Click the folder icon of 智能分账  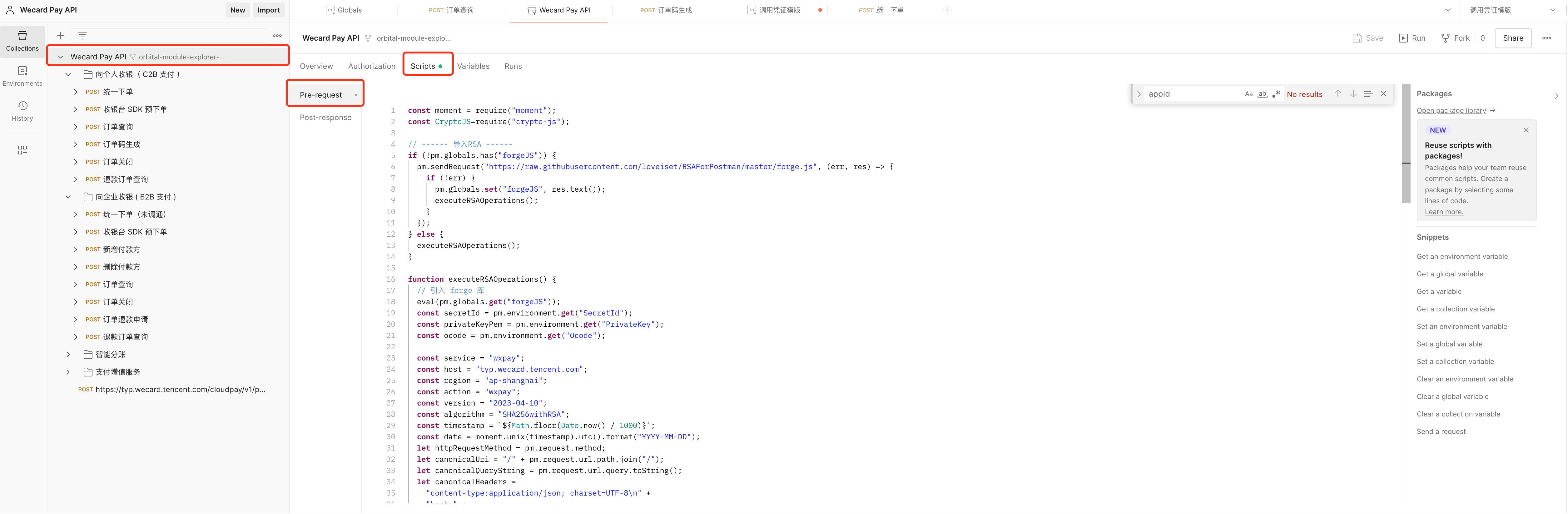(x=88, y=355)
